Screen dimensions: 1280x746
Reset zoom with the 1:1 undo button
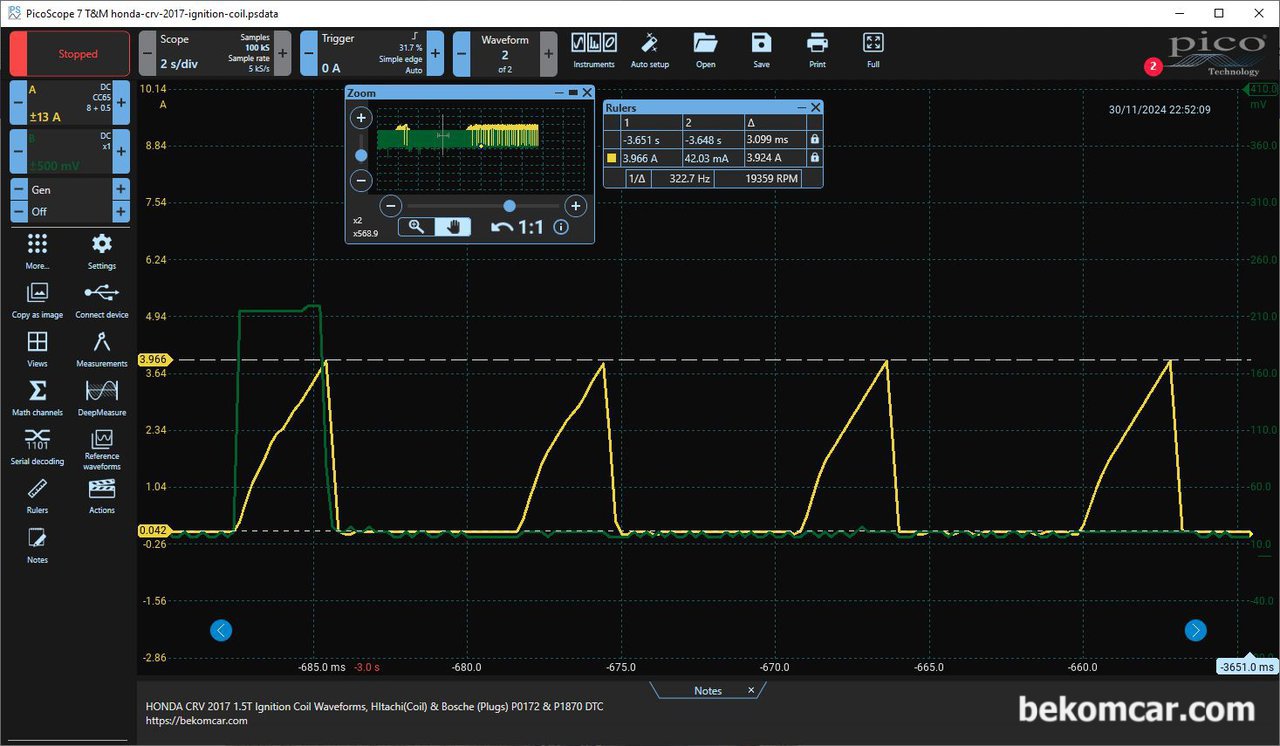pyautogui.click(x=517, y=227)
